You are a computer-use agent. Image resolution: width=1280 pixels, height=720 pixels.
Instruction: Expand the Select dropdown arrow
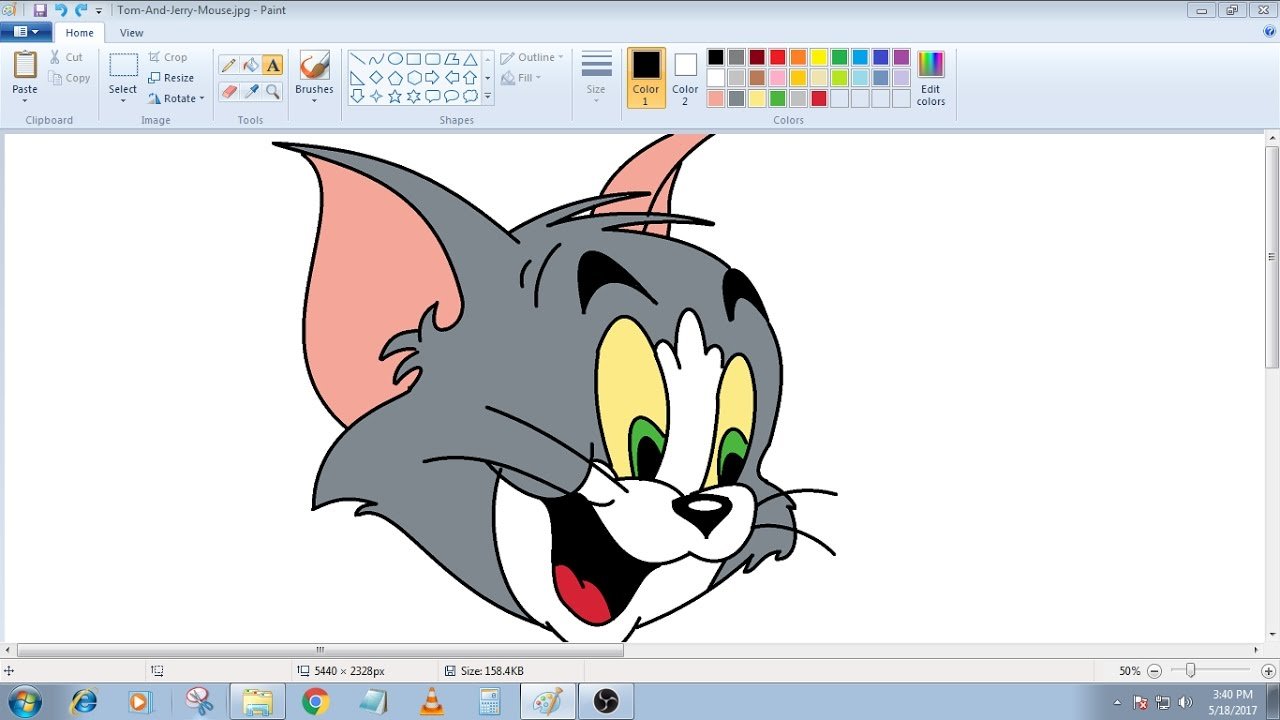tap(123, 101)
